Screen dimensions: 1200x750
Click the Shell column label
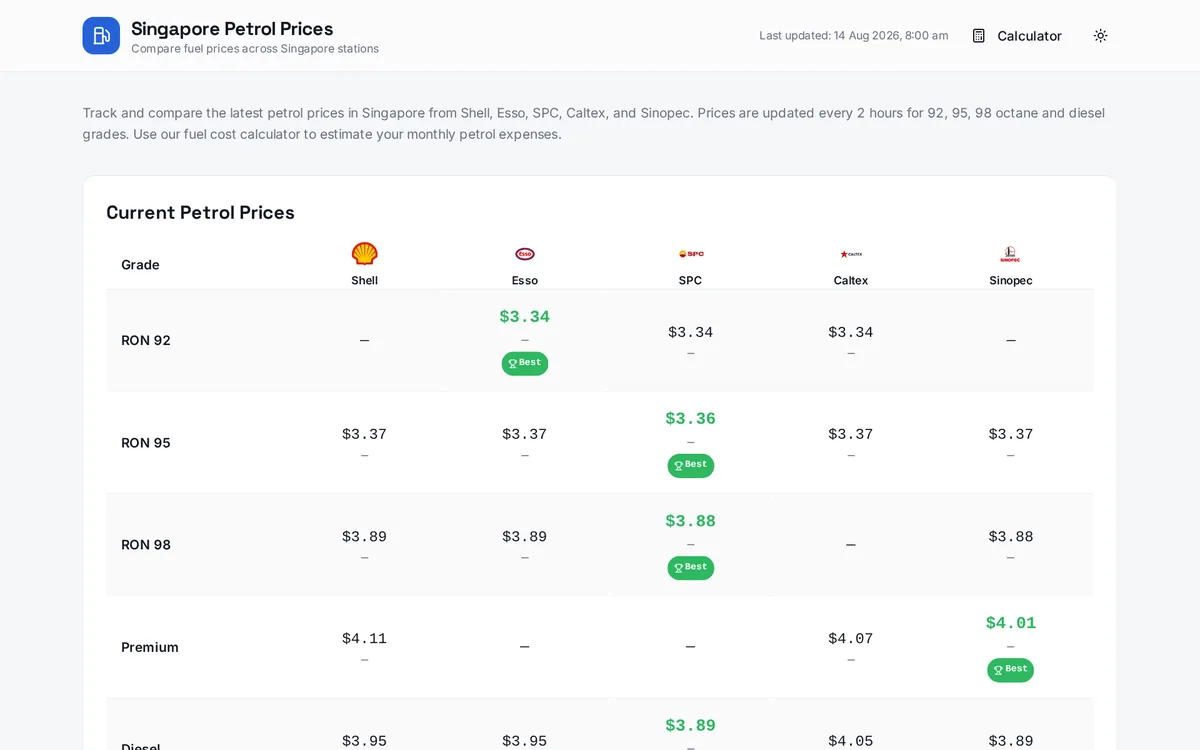pyautogui.click(x=365, y=281)
